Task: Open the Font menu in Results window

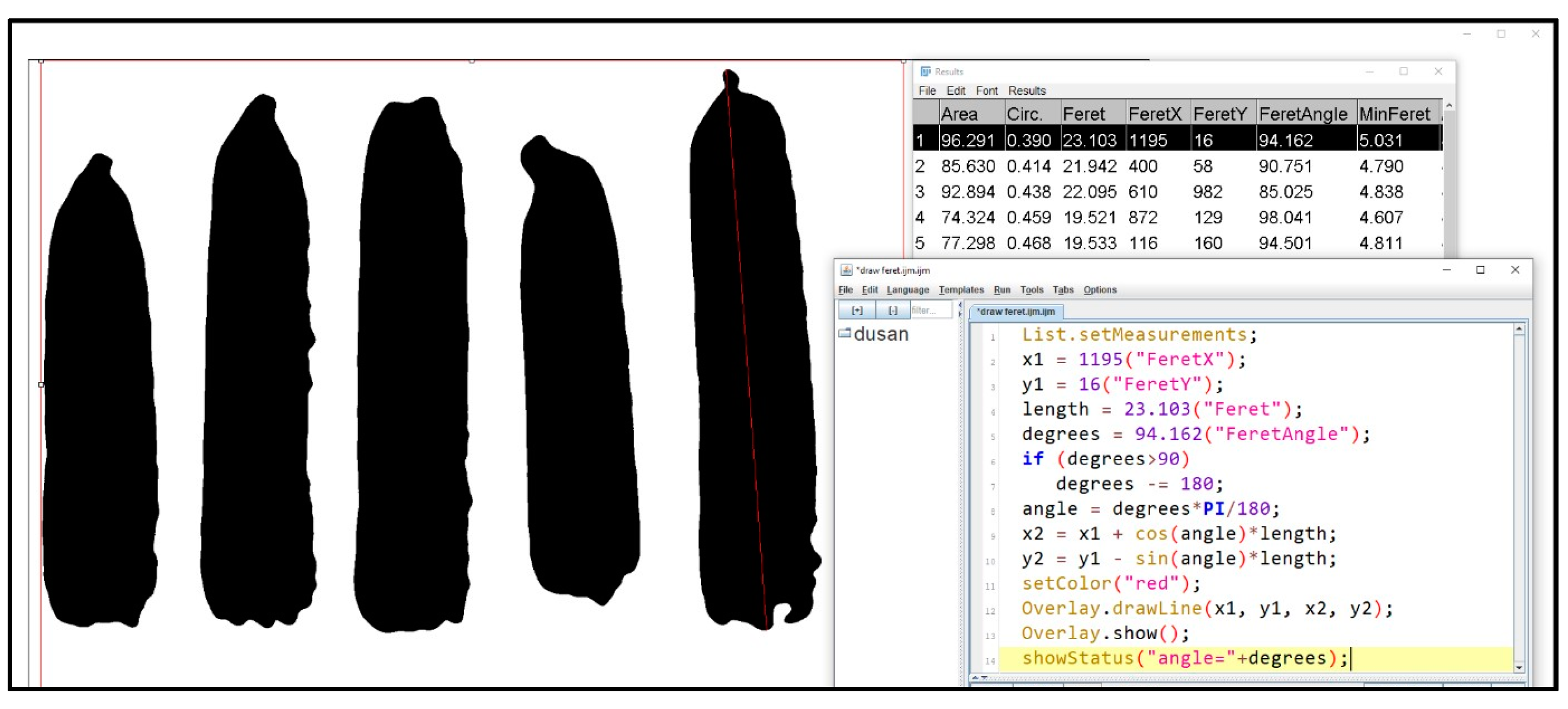Action: pos(986,91)
